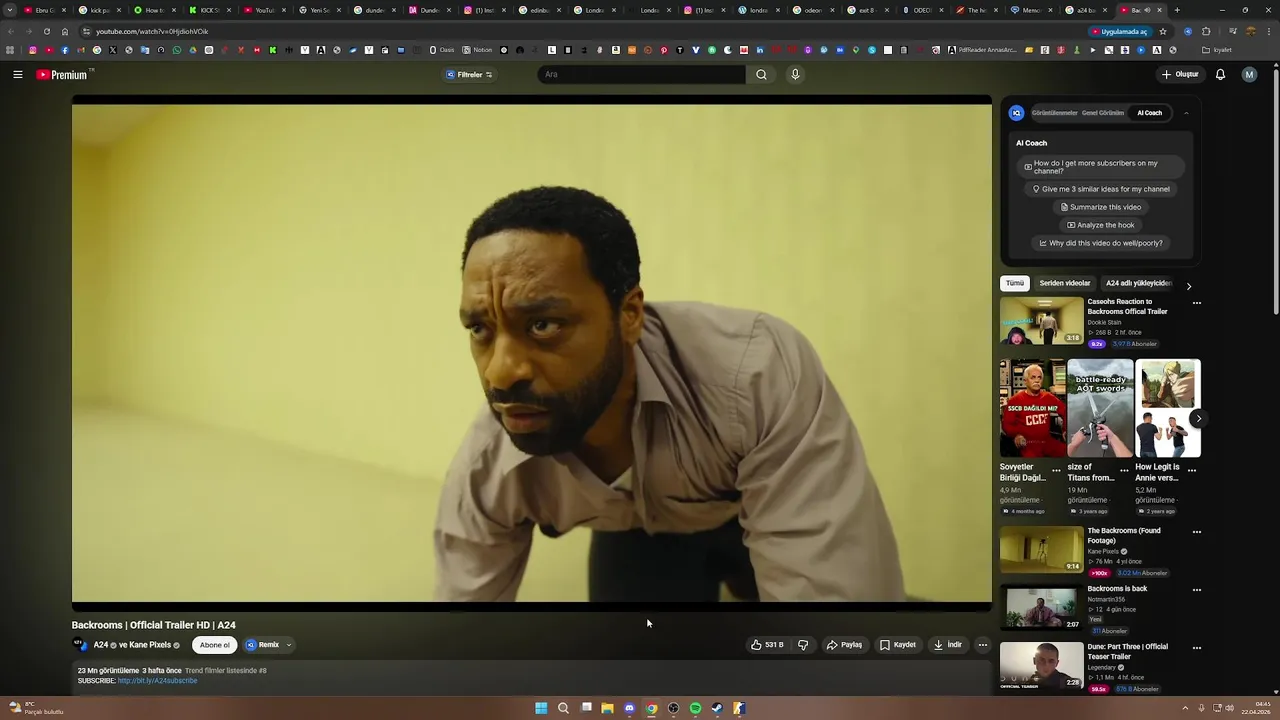Image resolution: width=1280 pixels, height=720 pixels.
Task: Open the Windows Start menu
Action: point(541,708)
